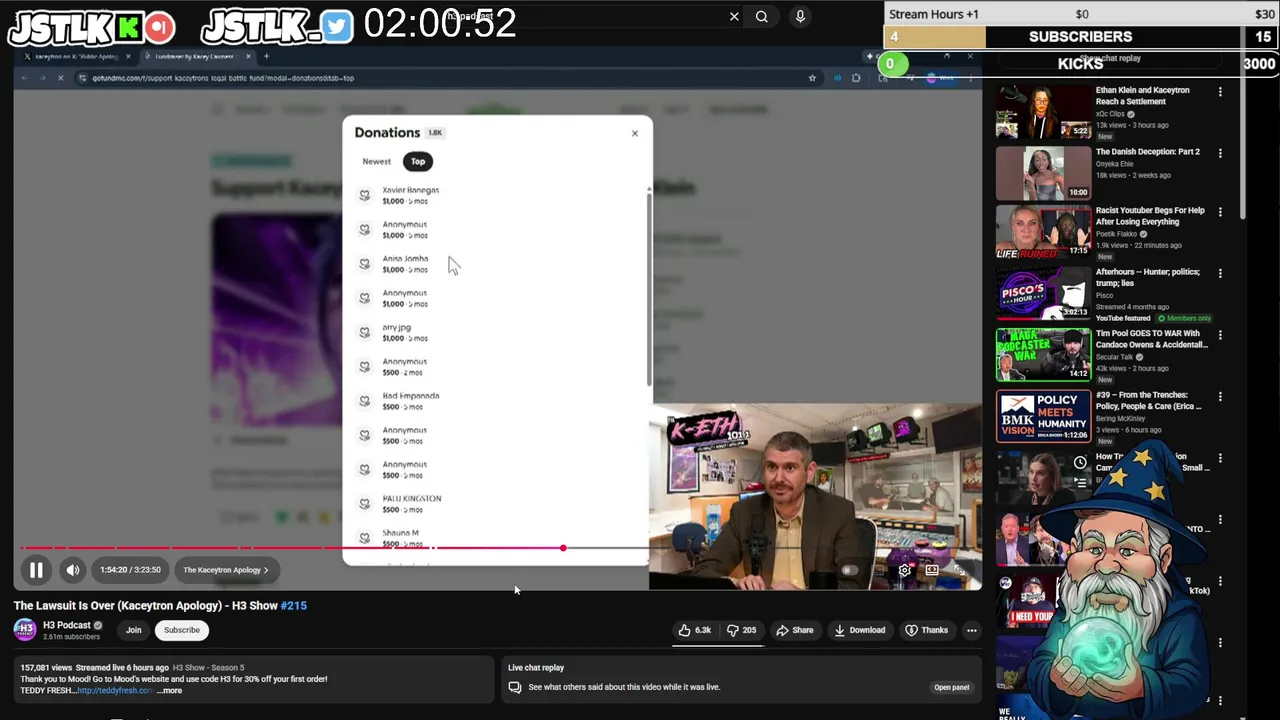Switch to Newest donations tab
The width and height of the screenshot is (1280, 720).
coord(377,161)
